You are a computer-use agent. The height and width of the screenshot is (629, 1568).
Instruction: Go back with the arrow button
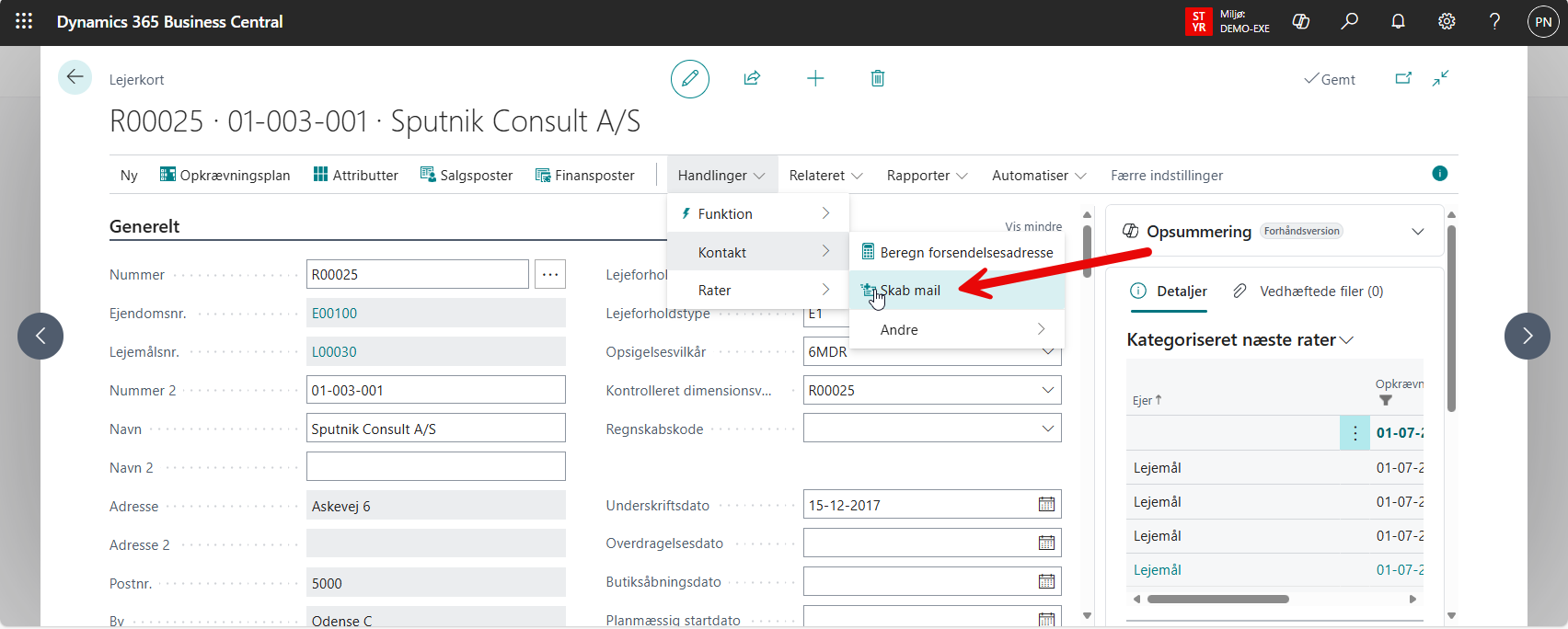[75, 77]
